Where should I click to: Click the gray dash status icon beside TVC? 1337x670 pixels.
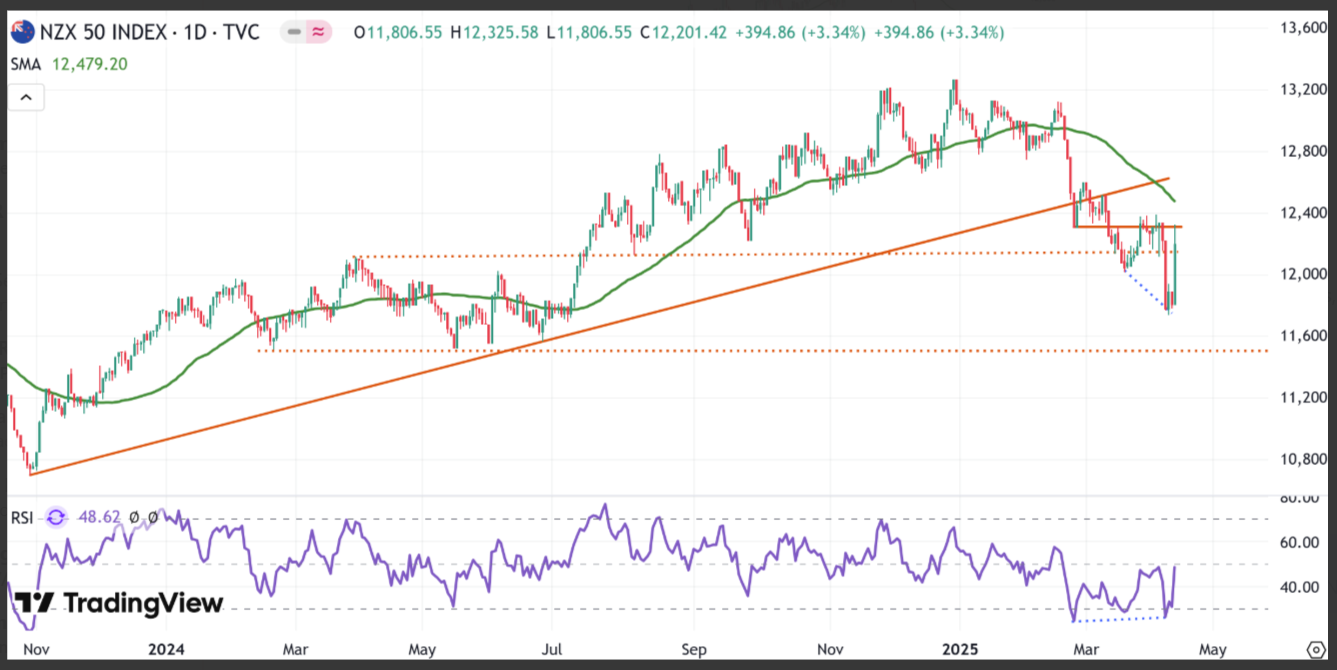click(x=294, y=33)
